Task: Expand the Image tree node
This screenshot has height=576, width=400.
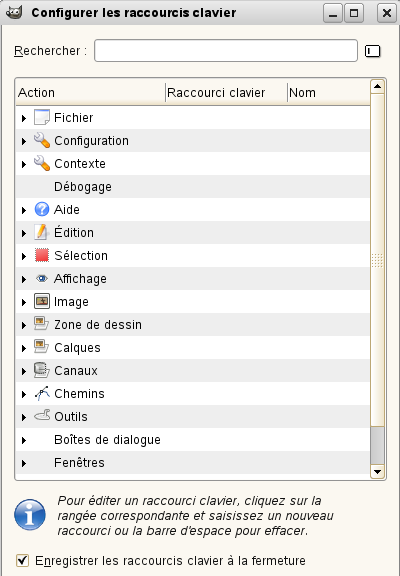Action: (24, 302)
